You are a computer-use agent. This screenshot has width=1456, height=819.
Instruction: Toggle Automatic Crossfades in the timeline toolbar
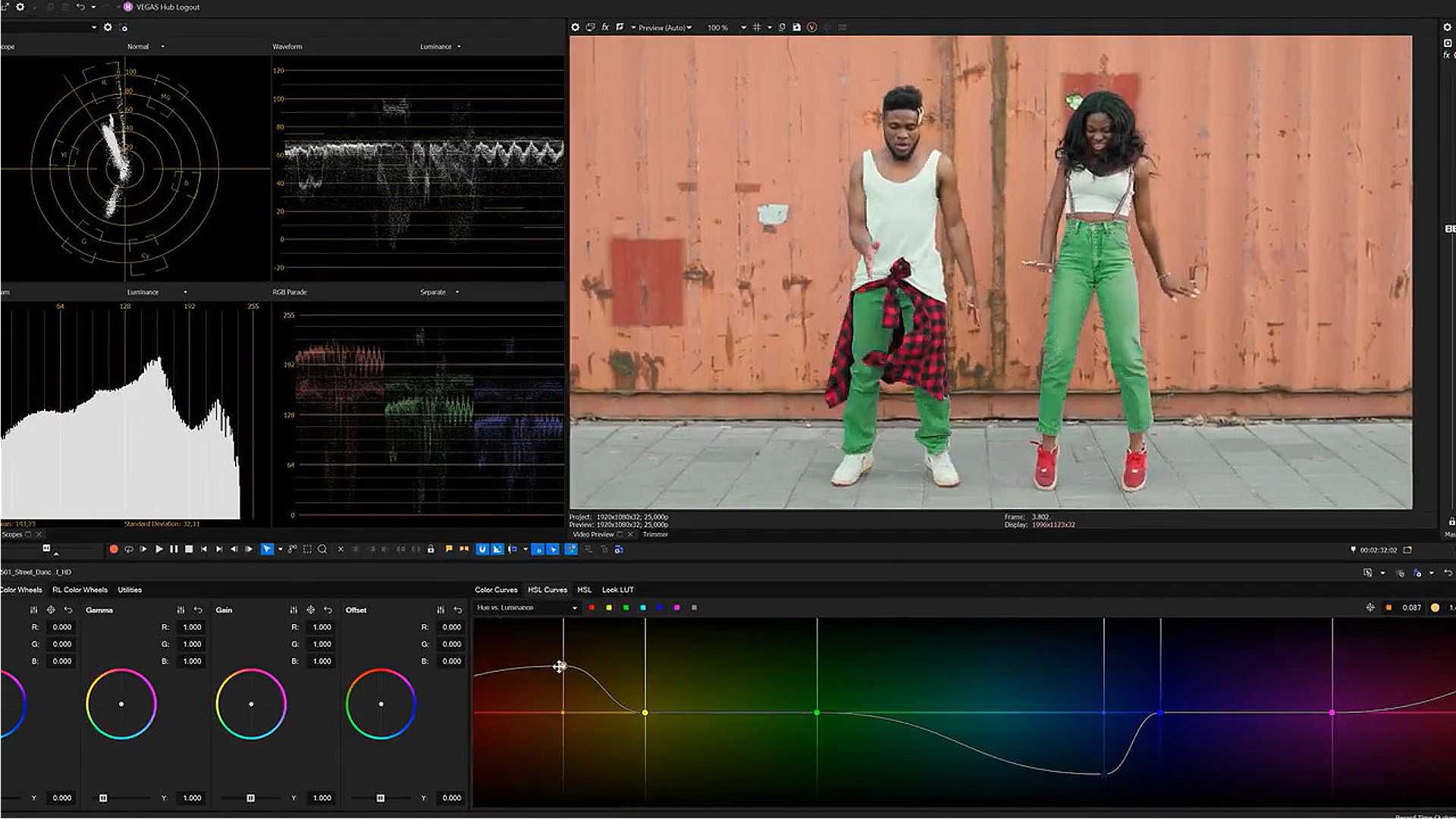click(x=497, y=549)
